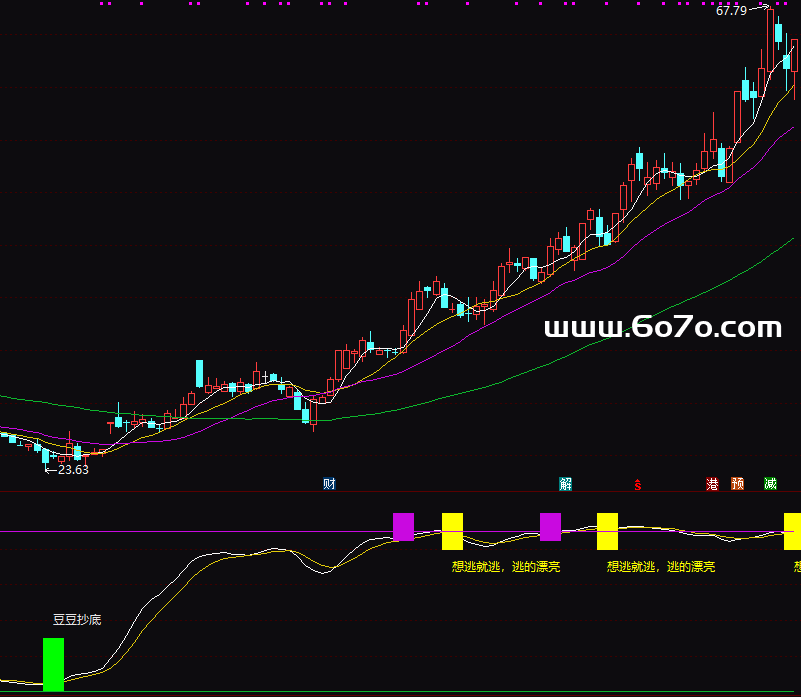
Task: Click the second yellow sell signal block
Action: tap(607, 531)
